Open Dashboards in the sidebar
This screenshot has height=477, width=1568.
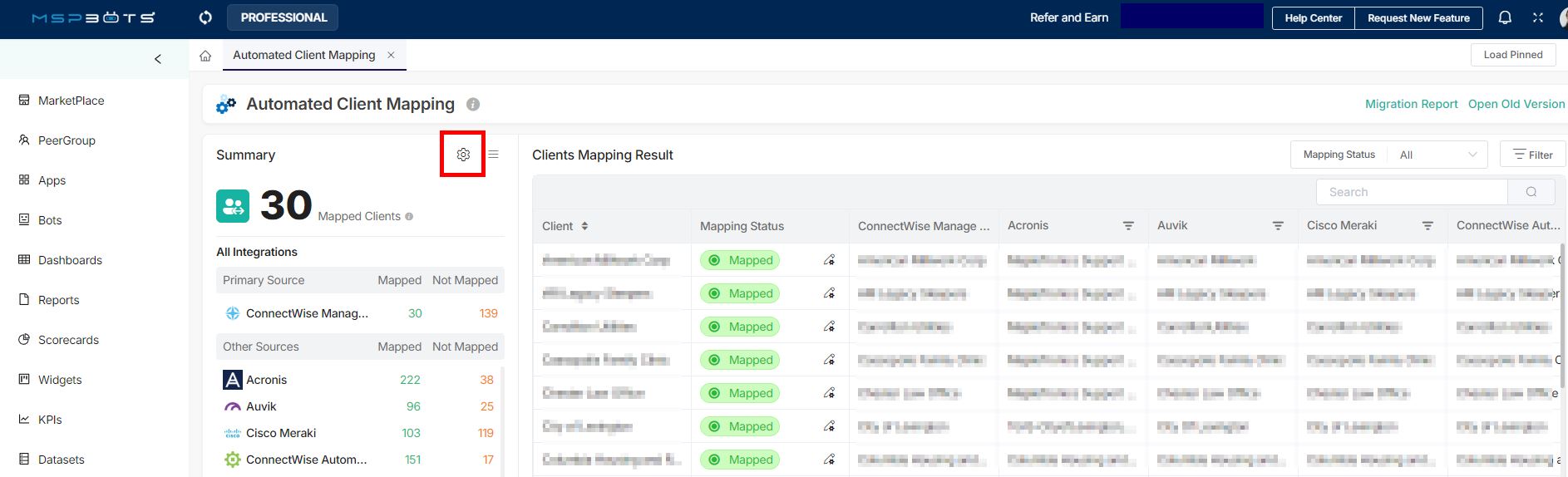pyautogui.click(x=60, y=260)
